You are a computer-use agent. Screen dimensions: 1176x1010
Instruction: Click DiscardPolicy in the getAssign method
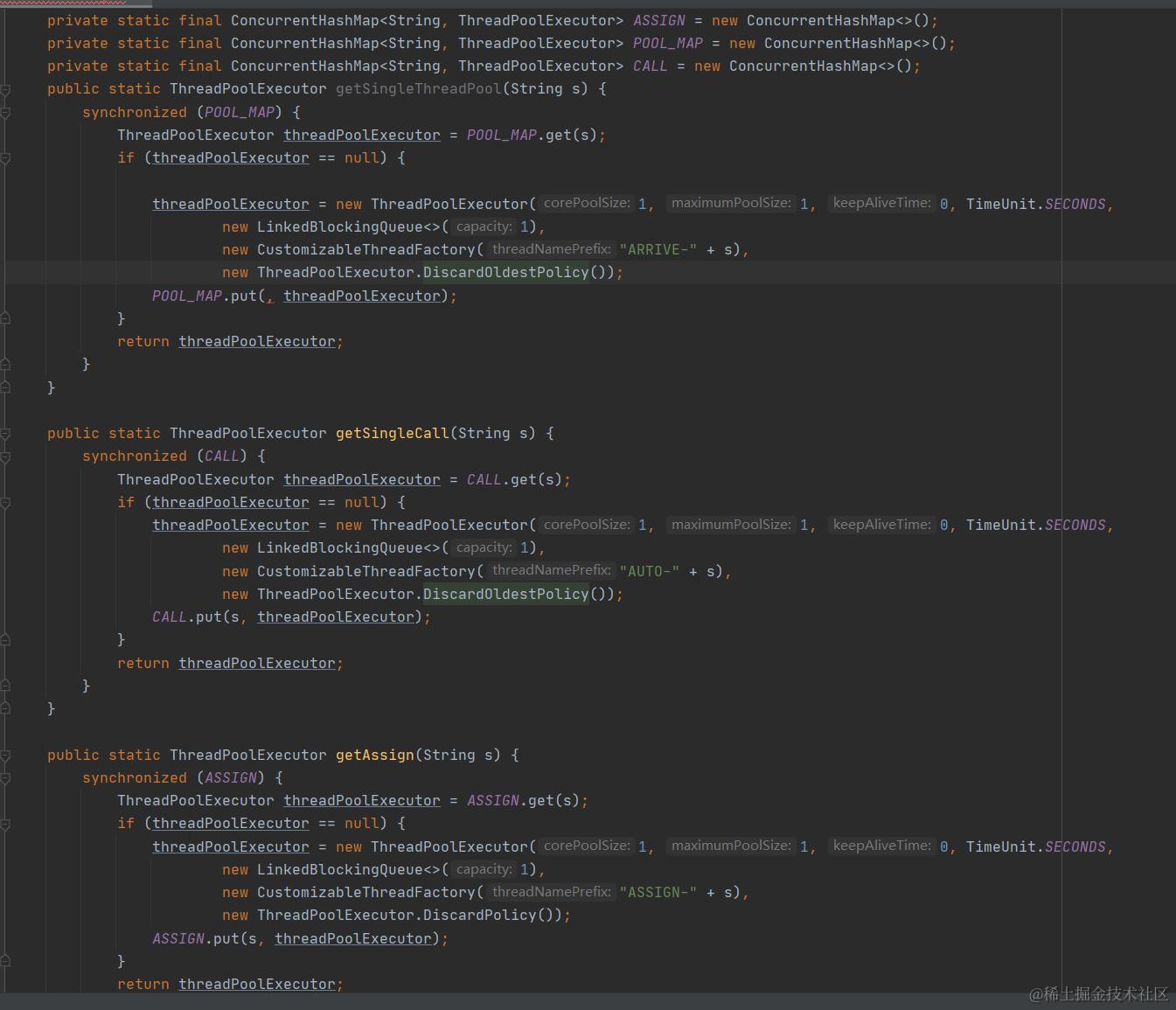pos(480,916)
